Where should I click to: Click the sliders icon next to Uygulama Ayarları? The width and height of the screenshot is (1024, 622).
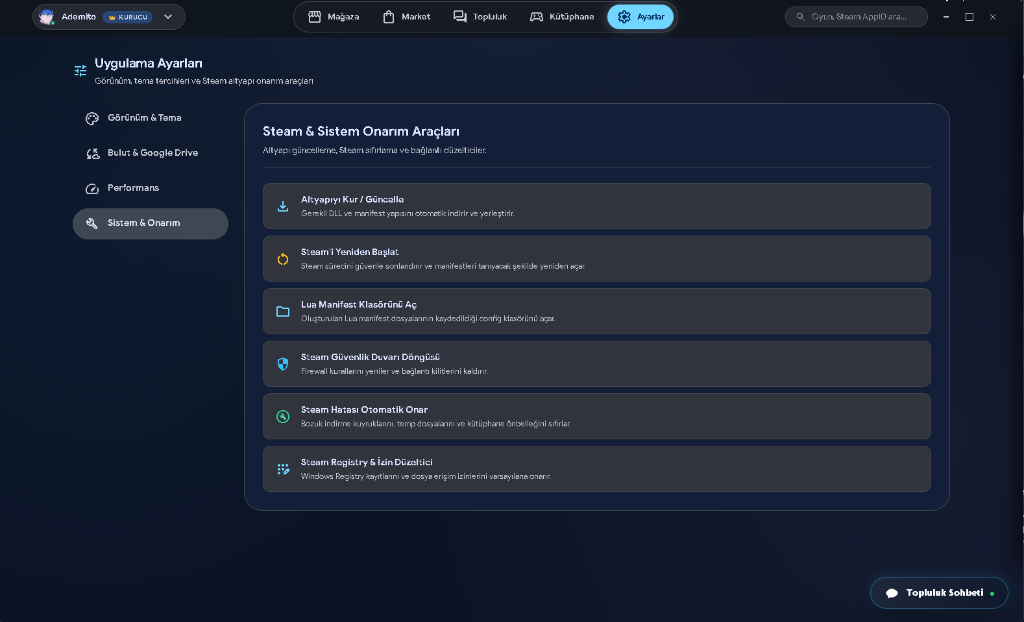tap(80, 71)
